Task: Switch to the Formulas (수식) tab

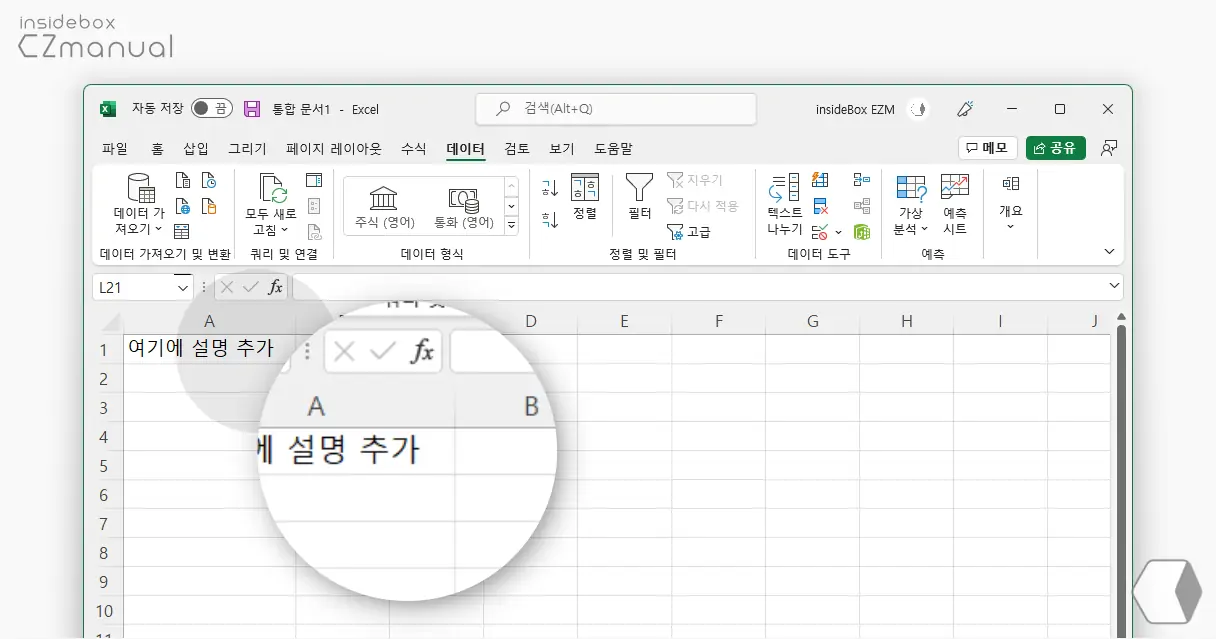Action: [x=413, y=148]
